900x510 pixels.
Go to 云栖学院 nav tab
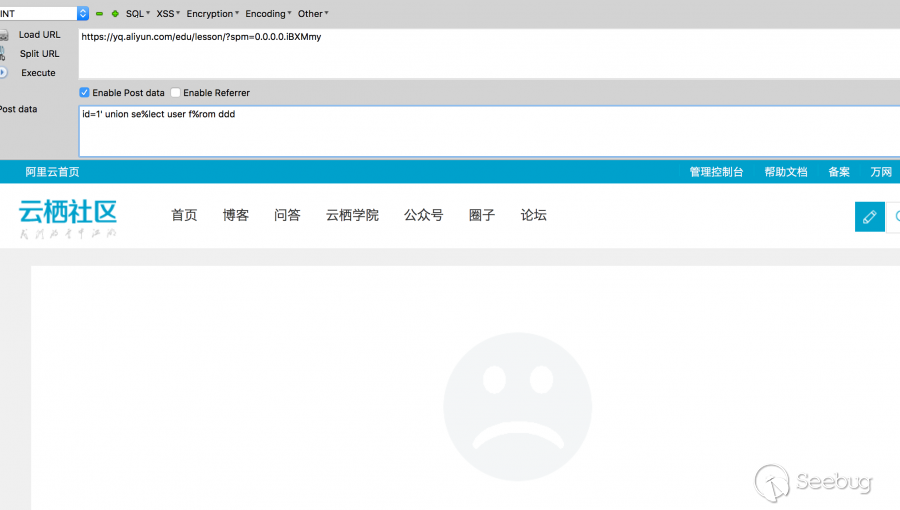tap(352, 215)
